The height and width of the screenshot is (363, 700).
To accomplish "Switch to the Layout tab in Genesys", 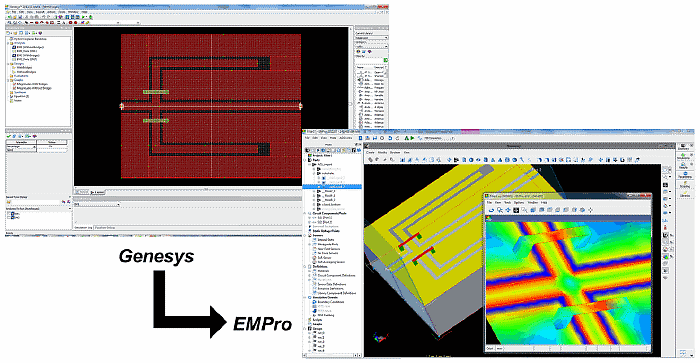I will click(98, 192).
